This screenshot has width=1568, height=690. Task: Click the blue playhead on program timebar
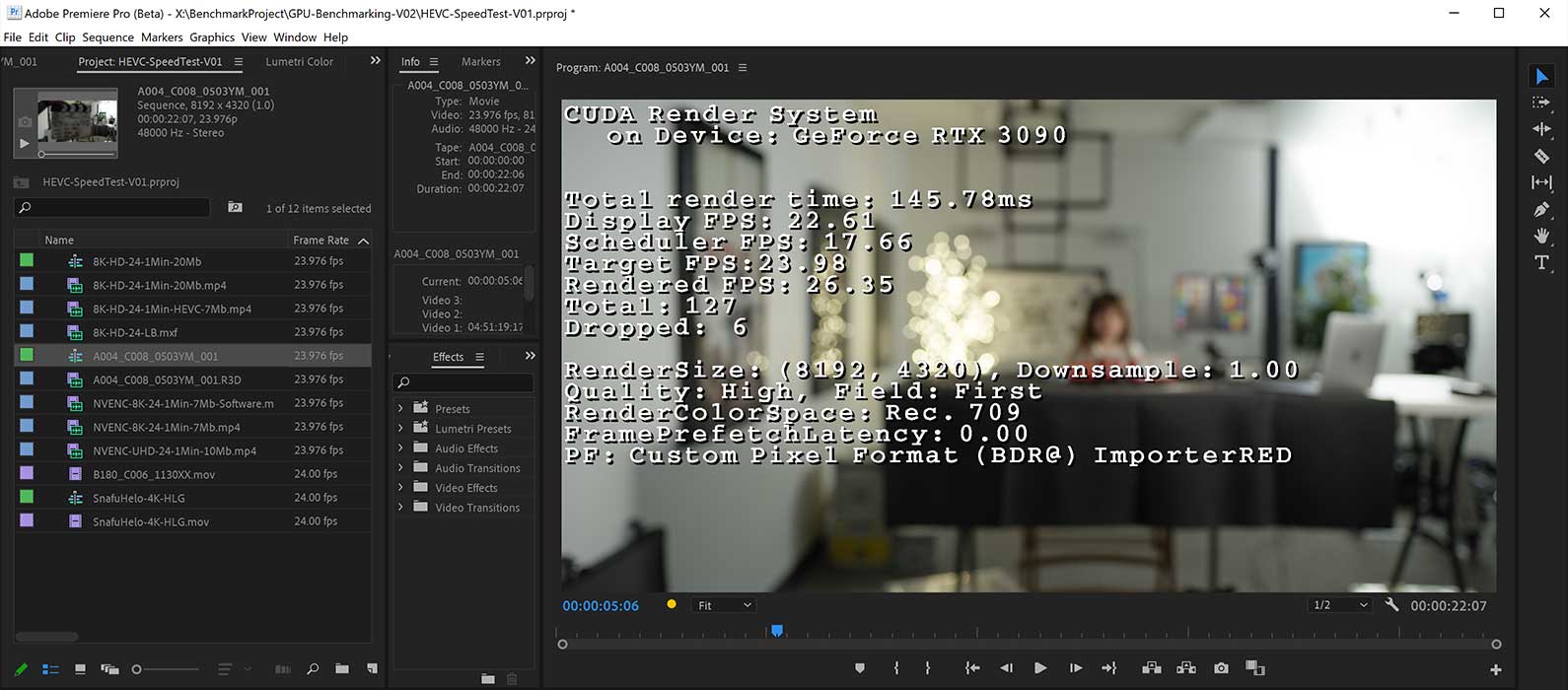(777, 630)
